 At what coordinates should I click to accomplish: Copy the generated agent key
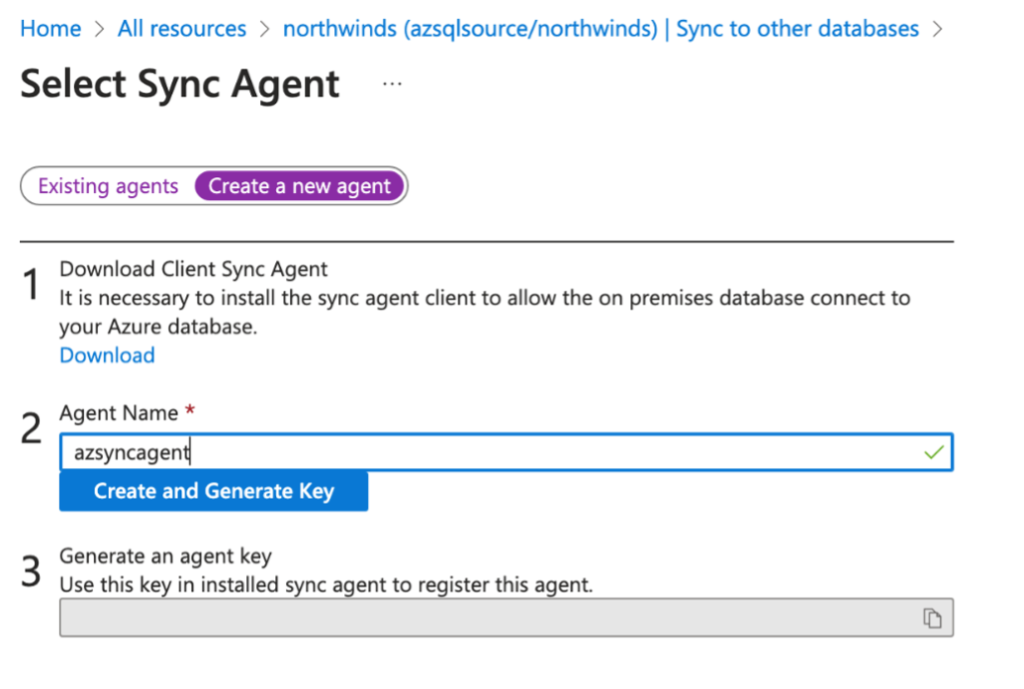(933, 618)
